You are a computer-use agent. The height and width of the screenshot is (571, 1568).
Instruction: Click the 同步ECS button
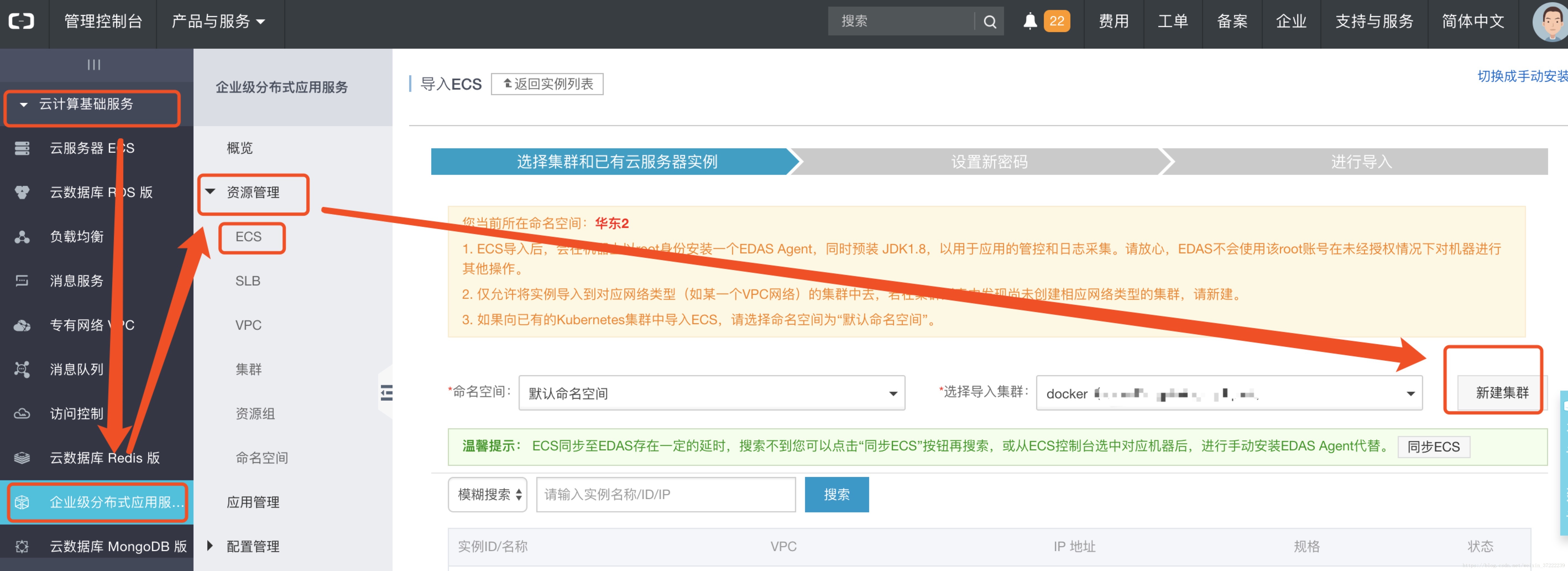(x=1433, y=447)
